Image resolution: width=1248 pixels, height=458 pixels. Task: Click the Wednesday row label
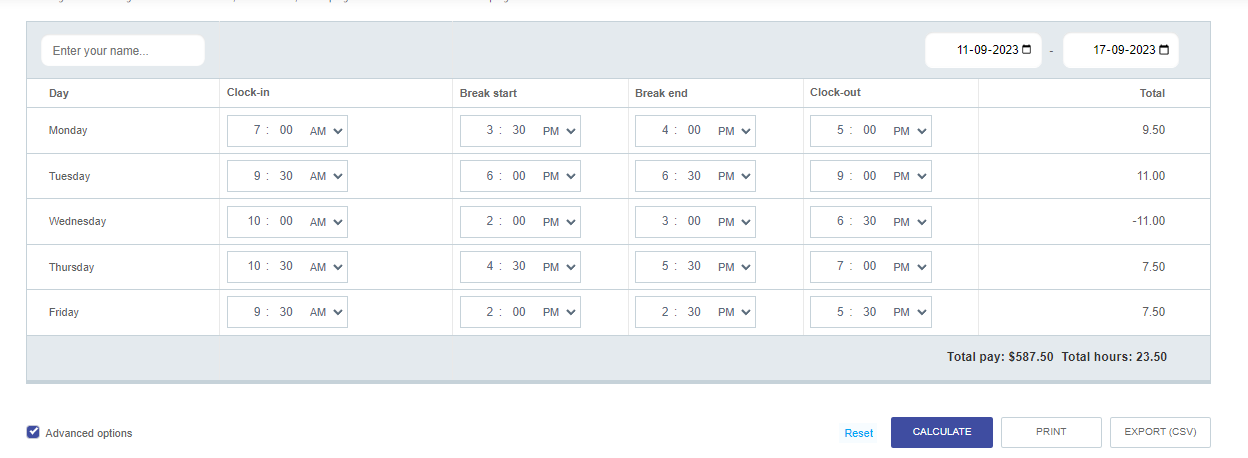[x=77, y=221]
